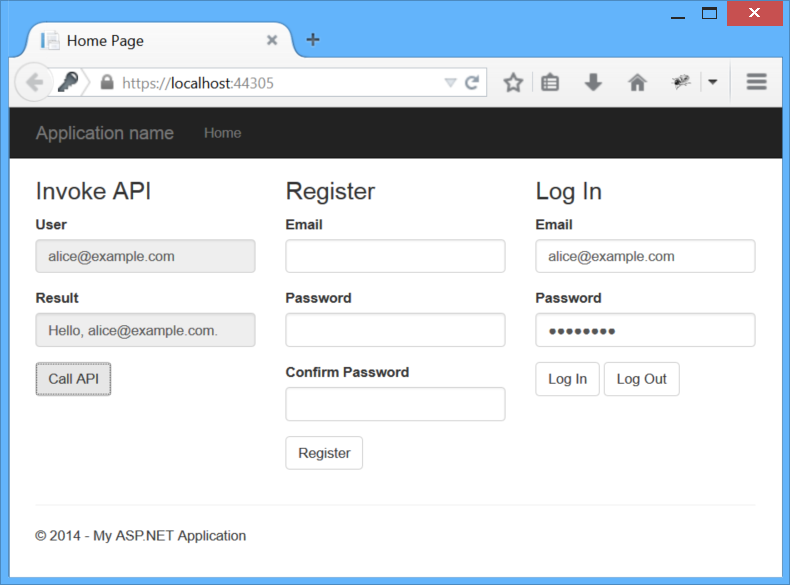This screenshot has width=790, height=585.
Task: Show bookmarks list icon
Action: tap(550, 83)
